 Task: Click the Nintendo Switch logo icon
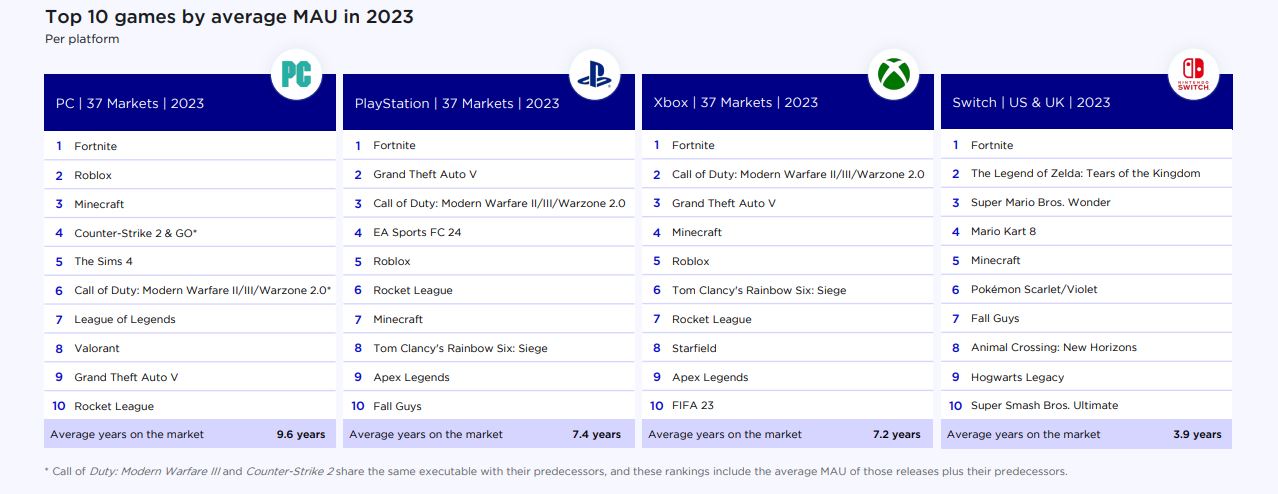point(1193,74)
